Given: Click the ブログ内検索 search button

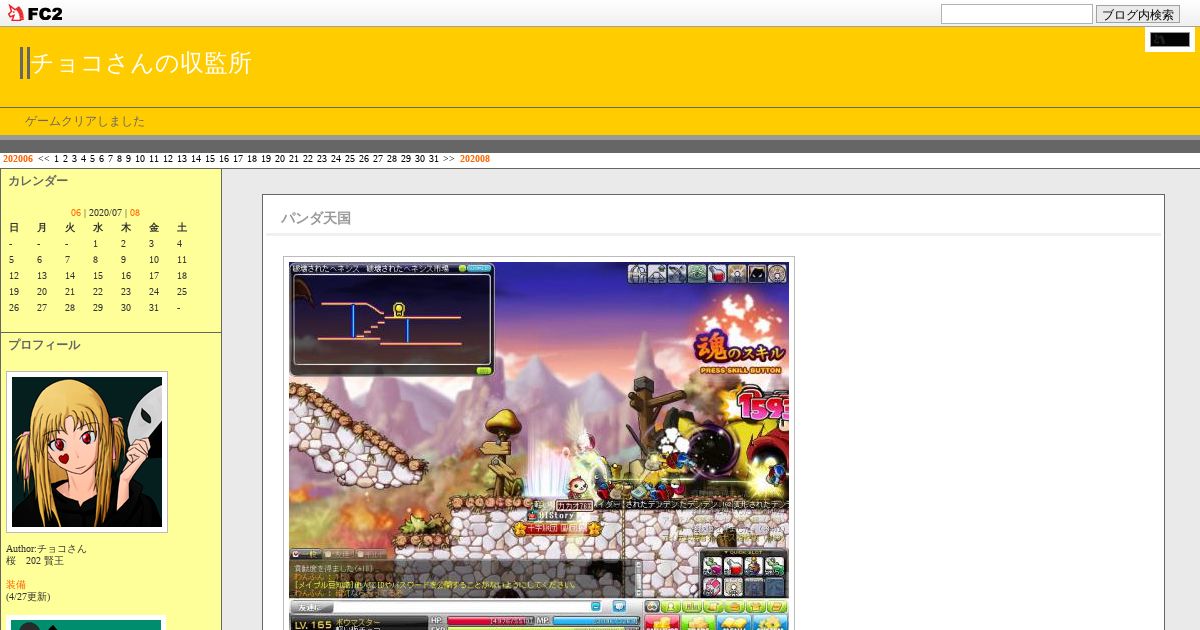Looking at the screenshot, I should click(x=1138, y=14).
